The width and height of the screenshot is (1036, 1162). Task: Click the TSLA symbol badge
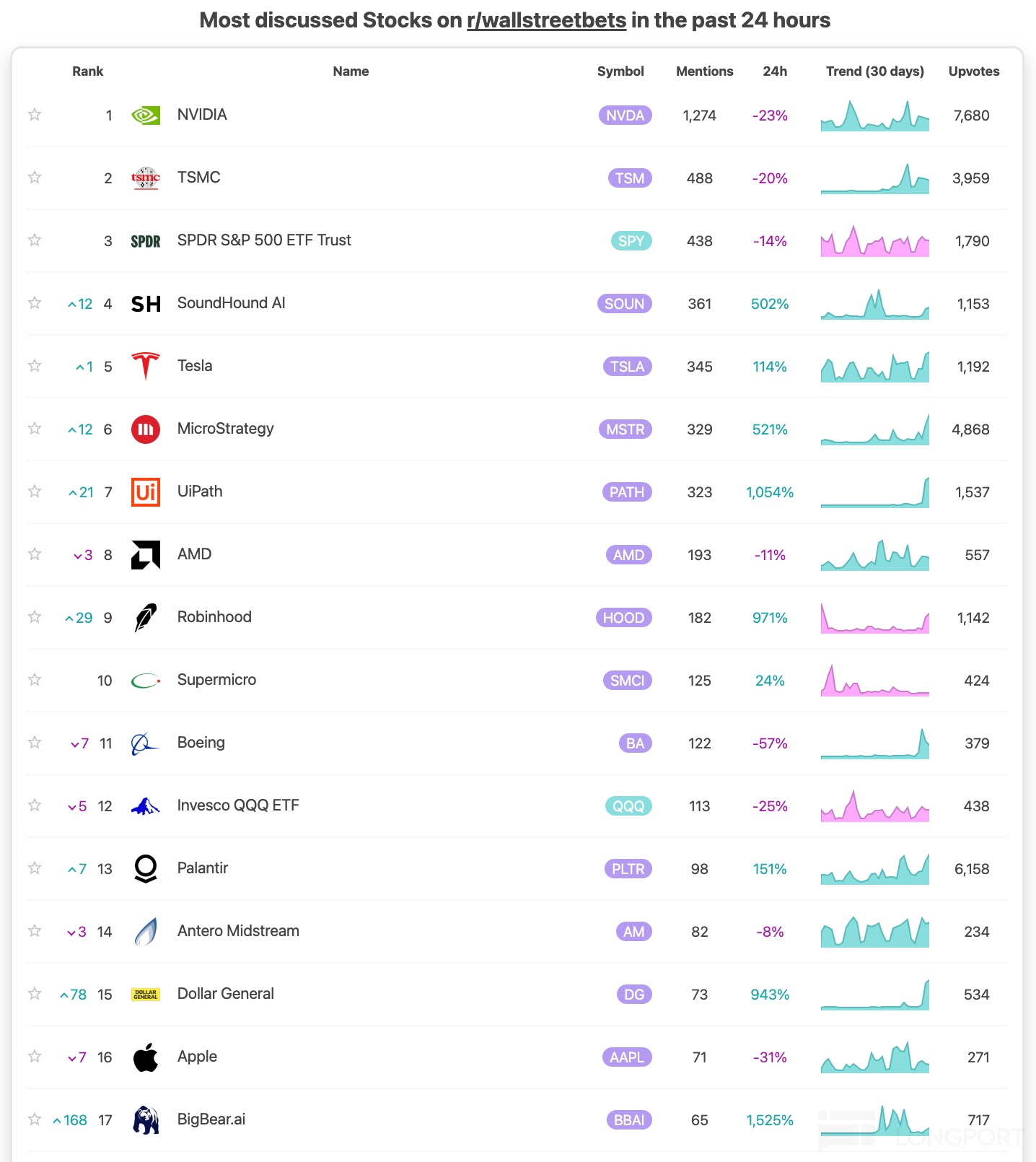627,367
